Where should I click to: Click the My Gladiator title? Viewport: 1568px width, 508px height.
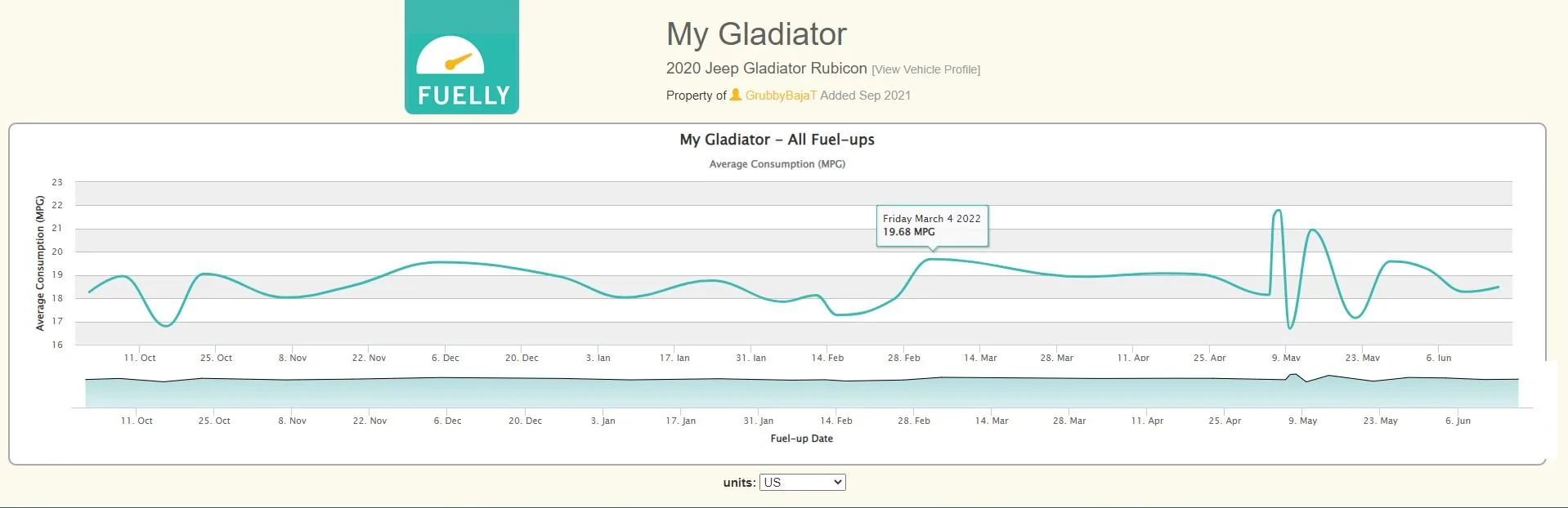(756, 34)
